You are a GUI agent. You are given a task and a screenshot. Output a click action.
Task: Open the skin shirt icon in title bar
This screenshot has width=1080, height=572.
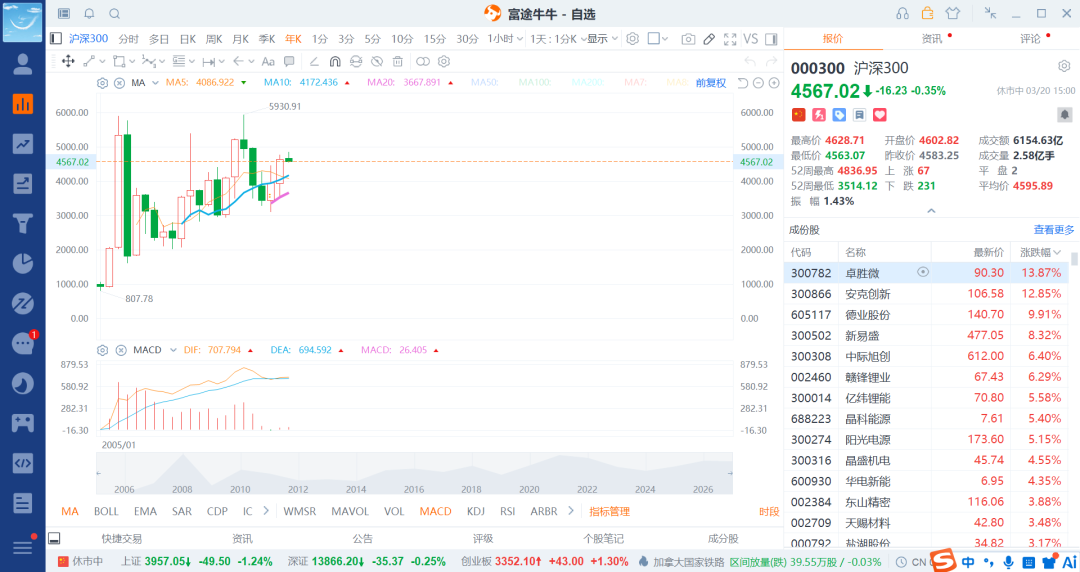(x=953, y=14)
